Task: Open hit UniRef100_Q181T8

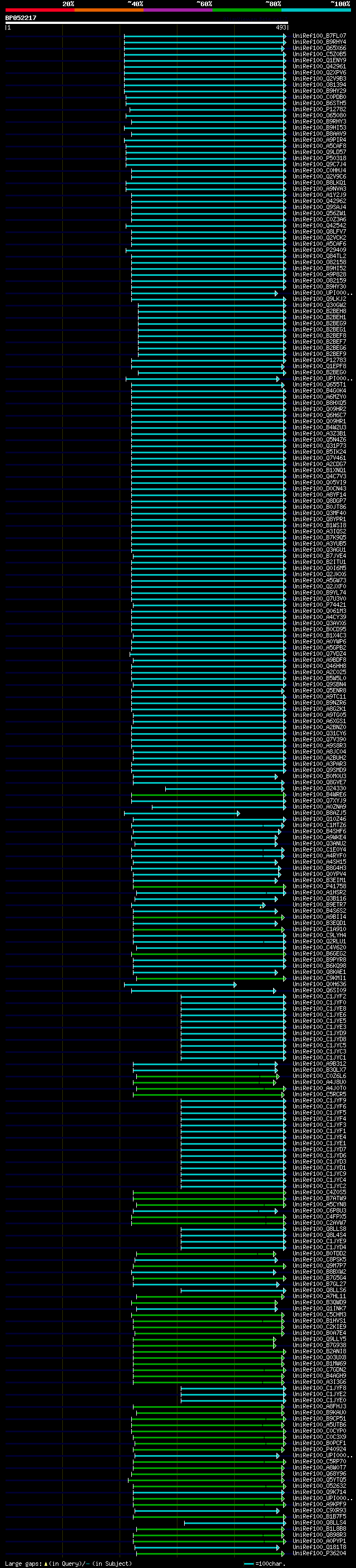Action: (319, 1547)
